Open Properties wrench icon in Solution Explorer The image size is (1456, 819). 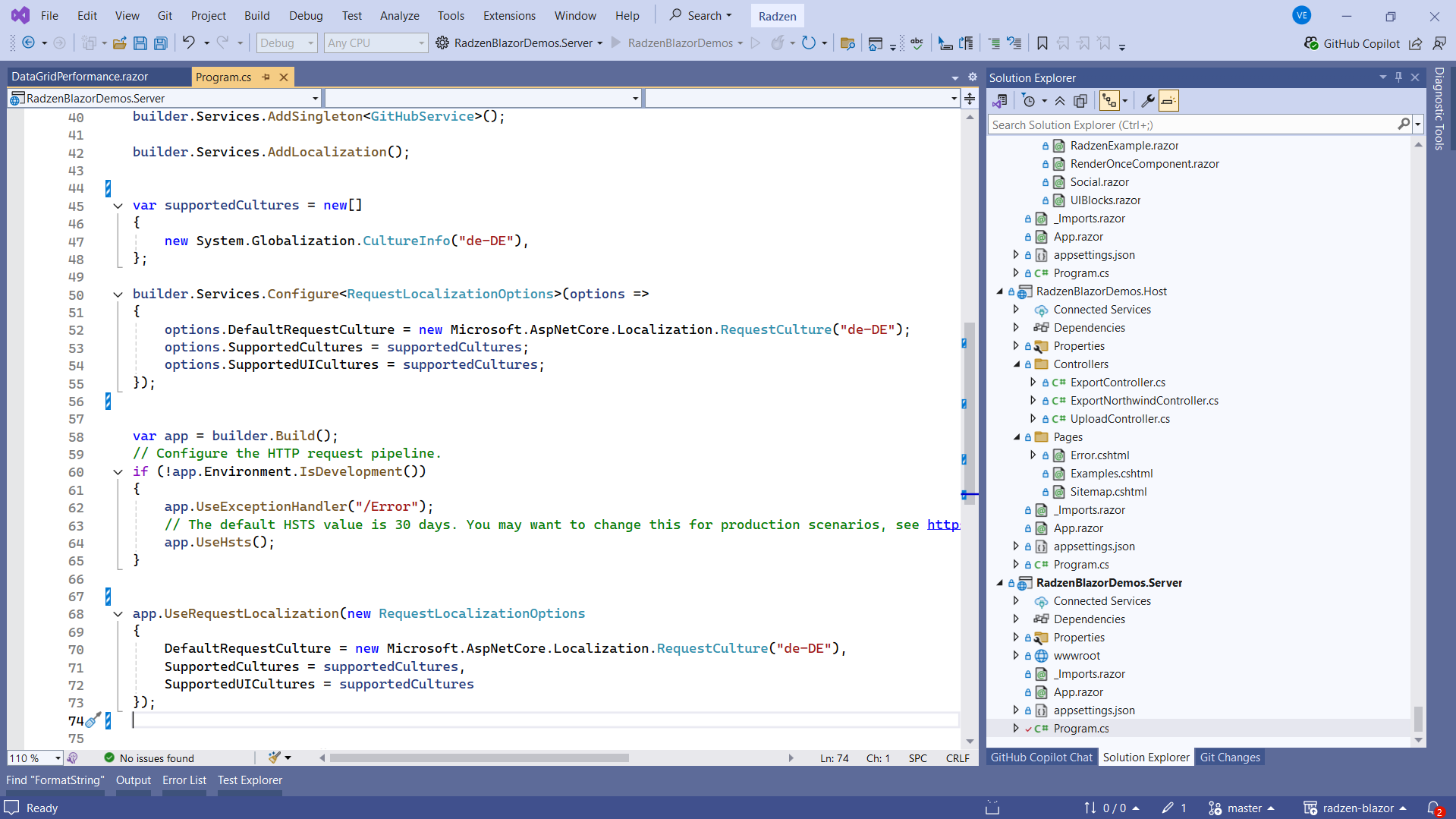click(1148, 101)
